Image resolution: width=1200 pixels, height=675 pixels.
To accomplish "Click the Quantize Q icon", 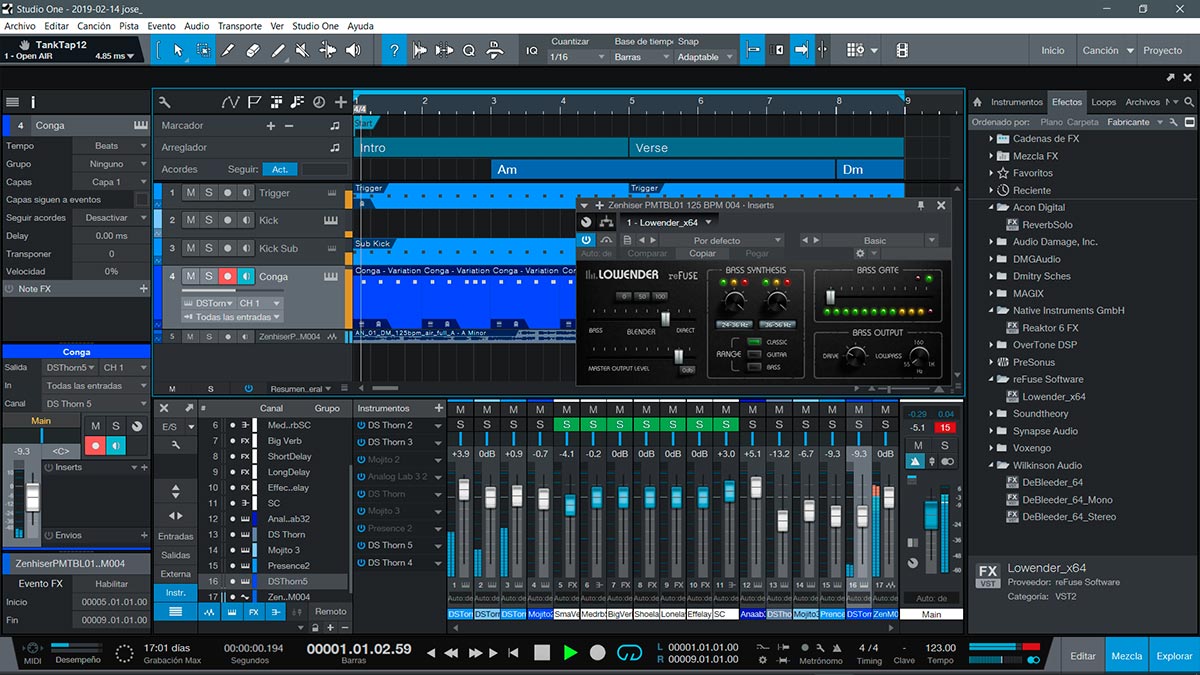I will point(468,50).
